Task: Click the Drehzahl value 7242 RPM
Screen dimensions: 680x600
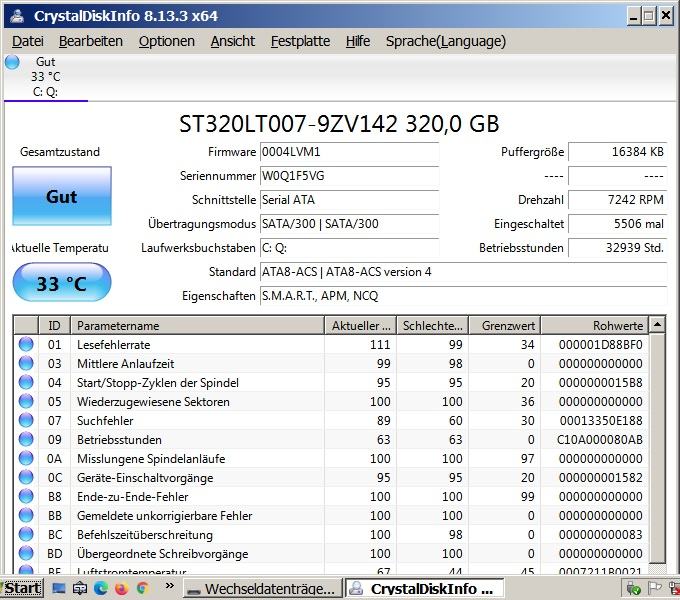Action: pyautogui.click(x=618, y=200)
